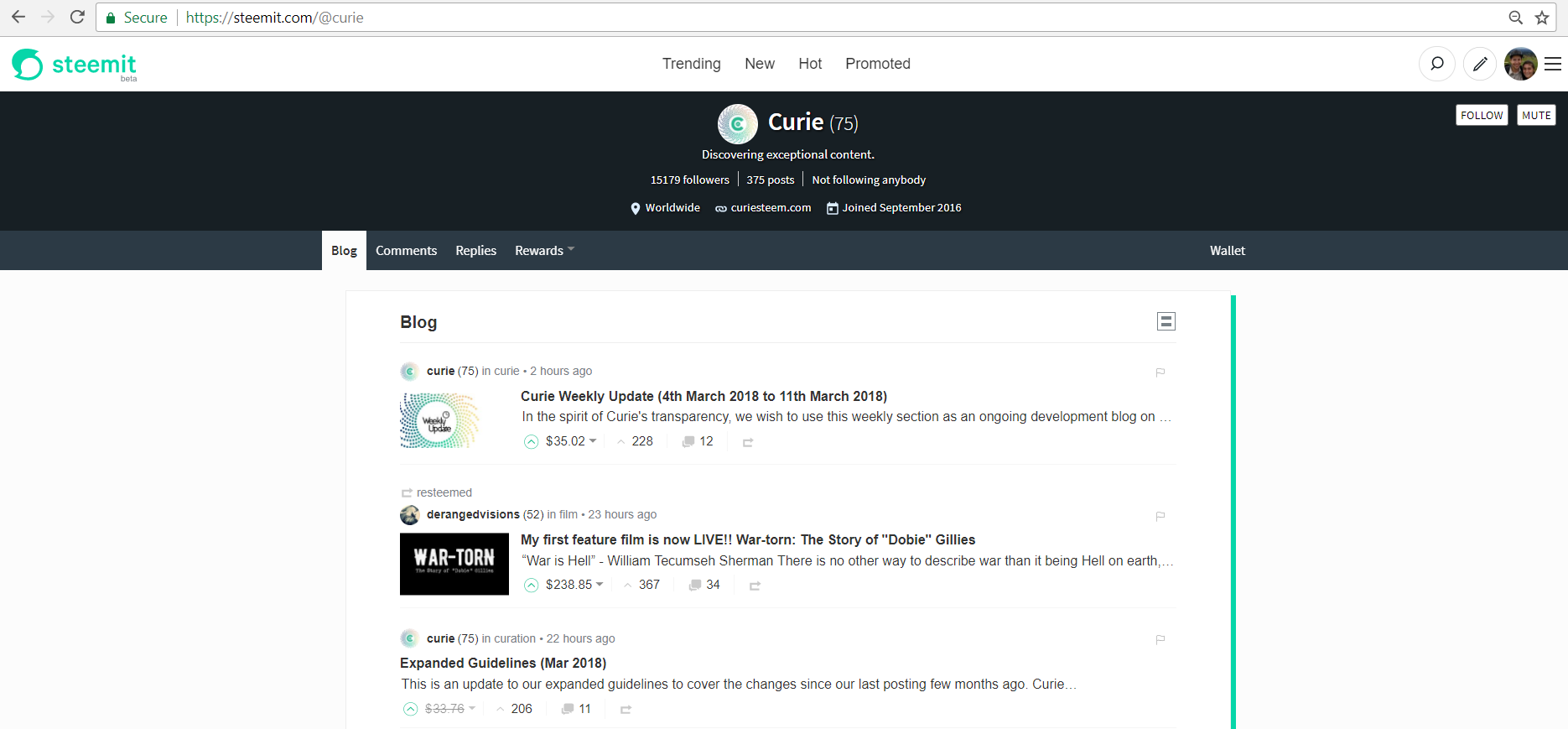Open the New posts tab
Image resolution: width=1568 pixels, height=729 pixels.
(760, 64)
